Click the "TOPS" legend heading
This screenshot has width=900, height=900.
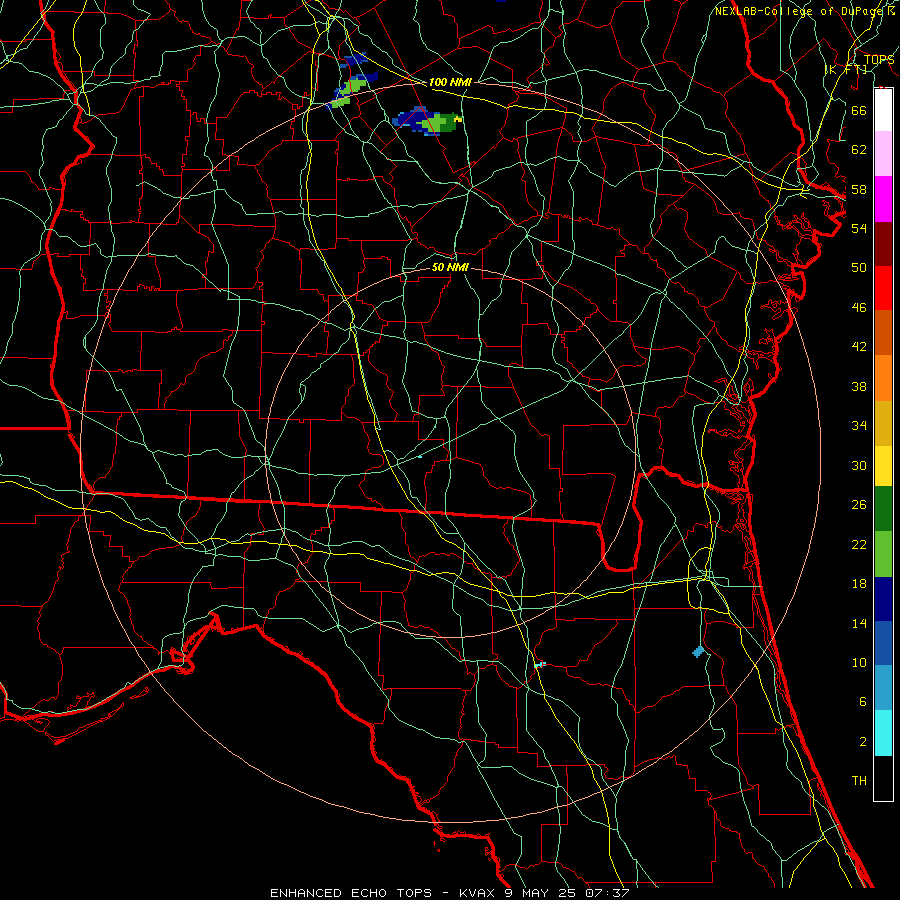tap(879, 60)
